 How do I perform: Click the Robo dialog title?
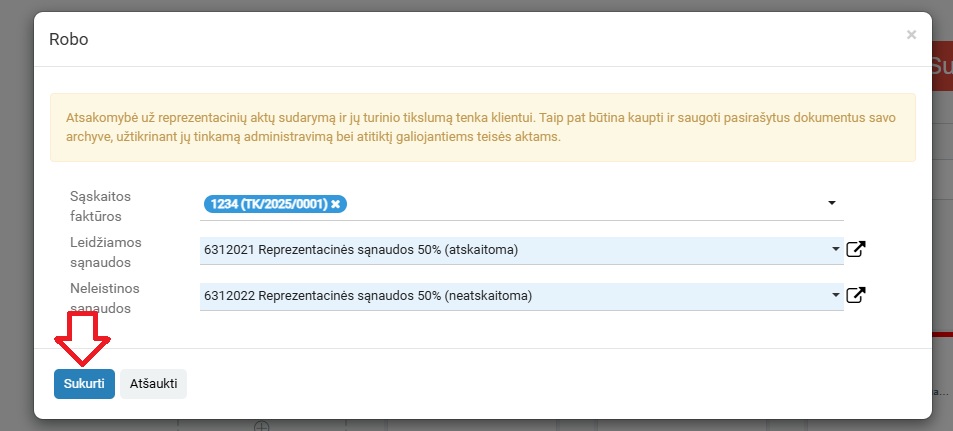pos(69,40)
